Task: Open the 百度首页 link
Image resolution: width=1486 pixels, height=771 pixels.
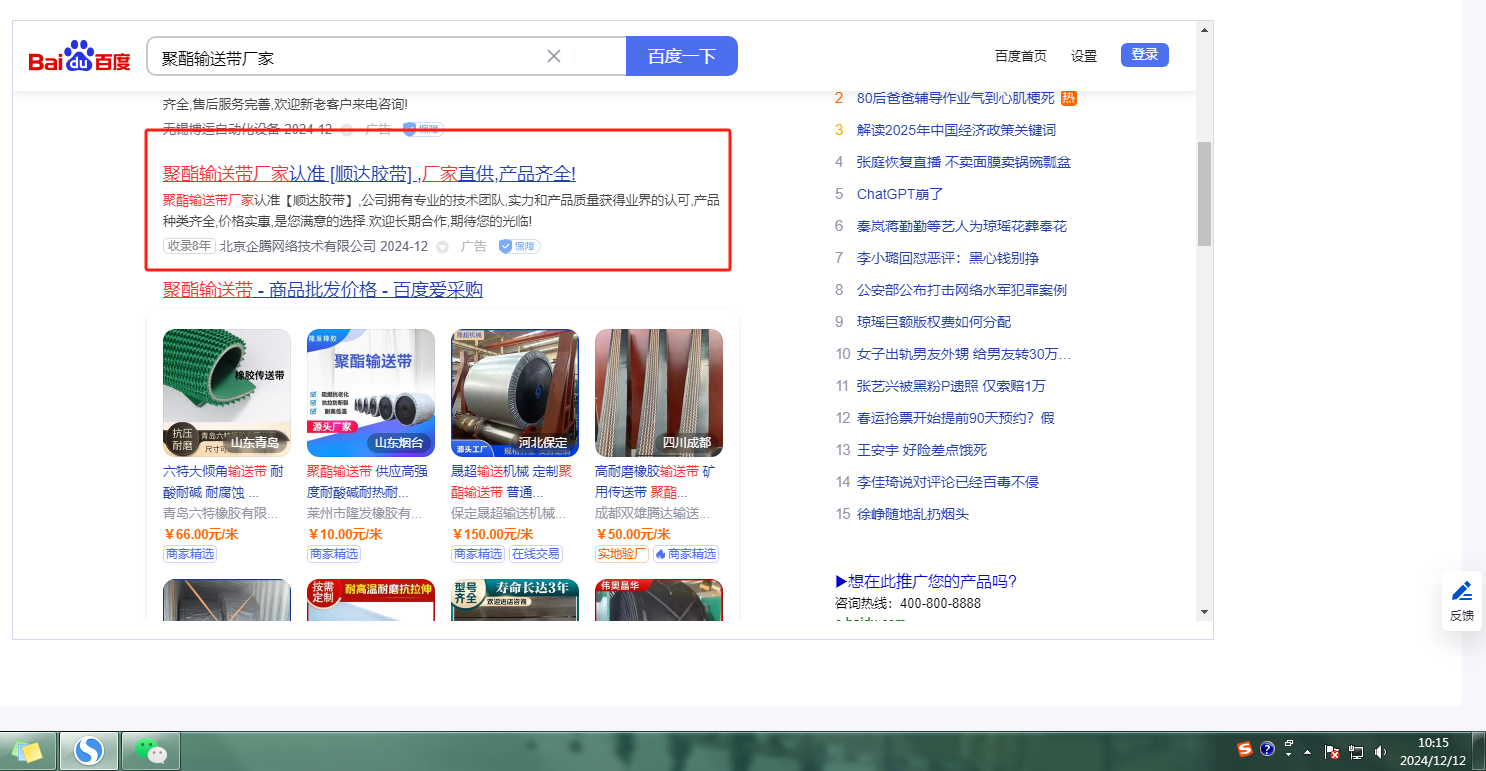Action: [x=1021, y=56]
